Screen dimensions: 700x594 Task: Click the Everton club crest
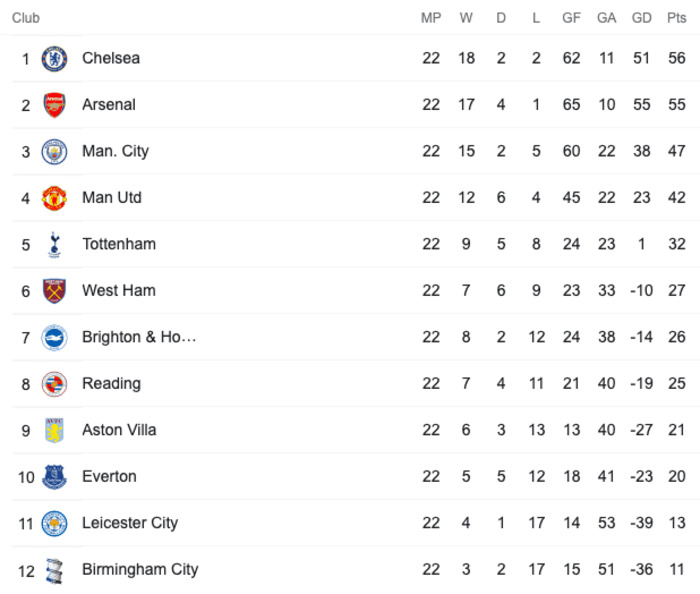(x=54, y=477)
